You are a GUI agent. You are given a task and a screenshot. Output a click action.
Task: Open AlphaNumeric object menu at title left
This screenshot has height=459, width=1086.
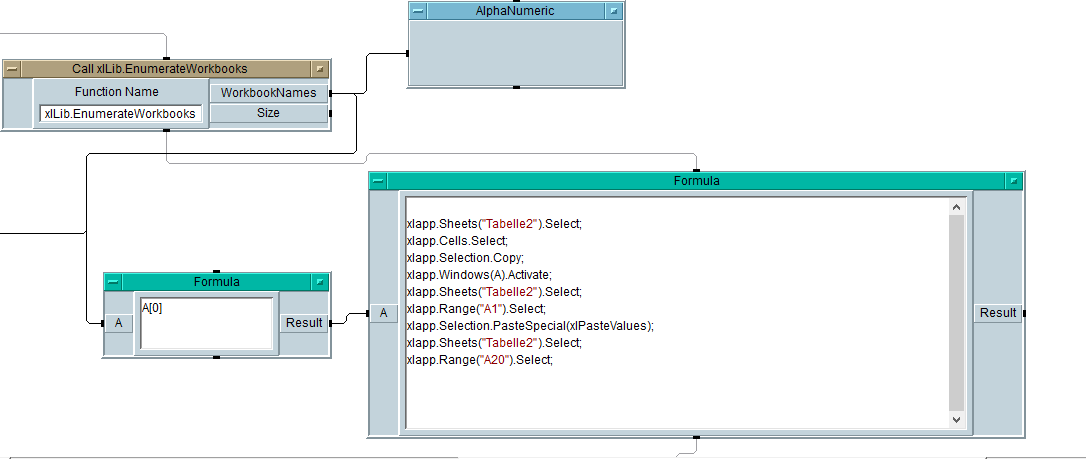(418, 11)
